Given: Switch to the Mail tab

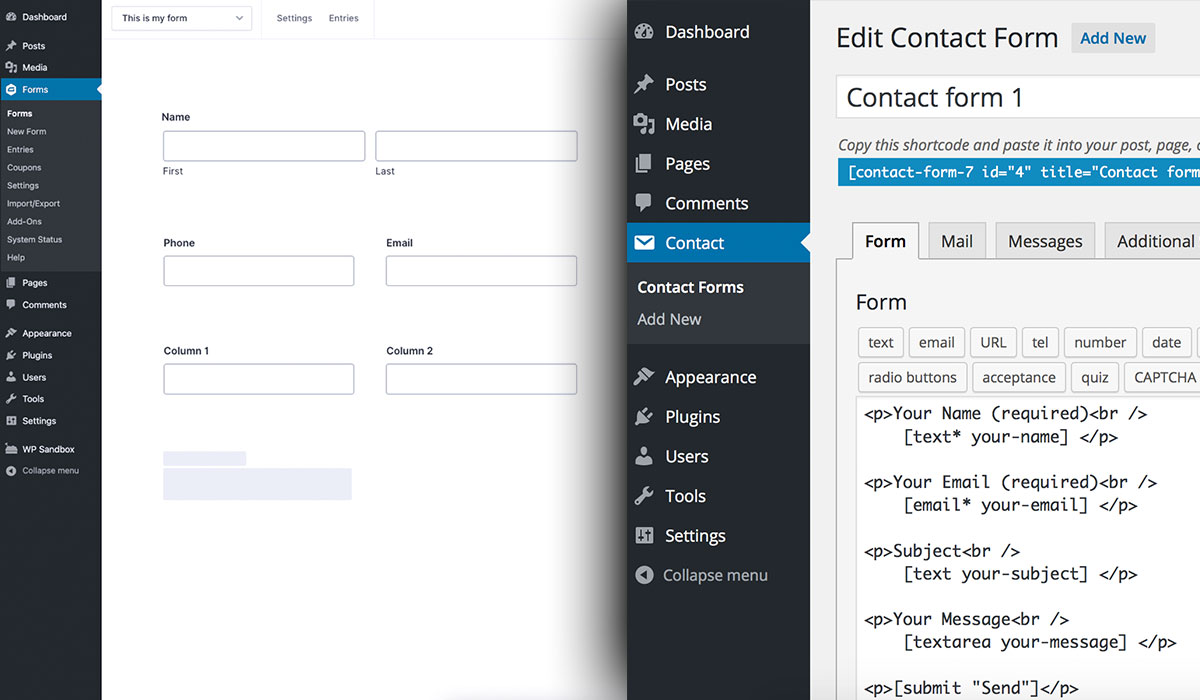Looking at the screenshot, I should (x=956, y=240).
